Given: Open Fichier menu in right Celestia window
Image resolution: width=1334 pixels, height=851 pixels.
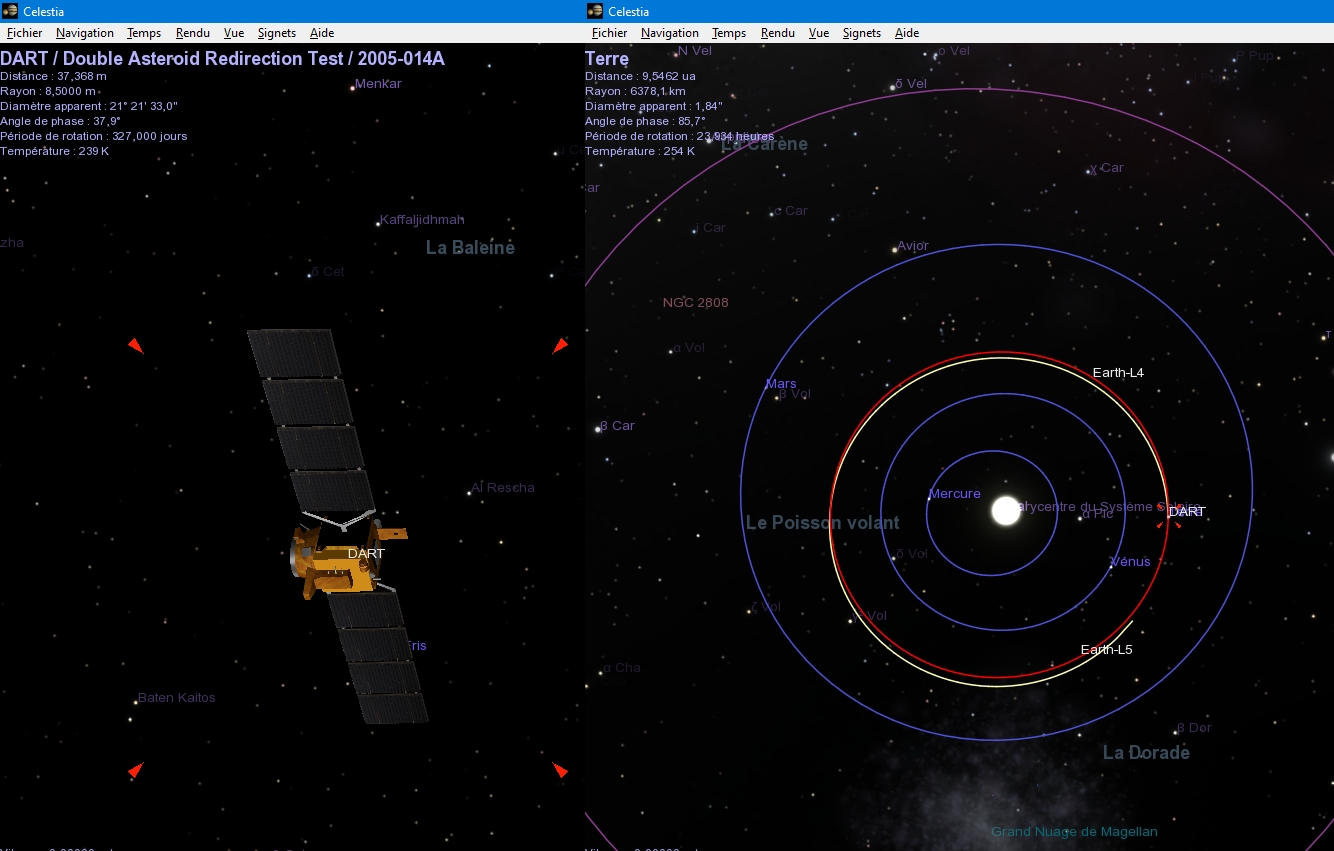Looking at the screenshot, I should point(610,33).
